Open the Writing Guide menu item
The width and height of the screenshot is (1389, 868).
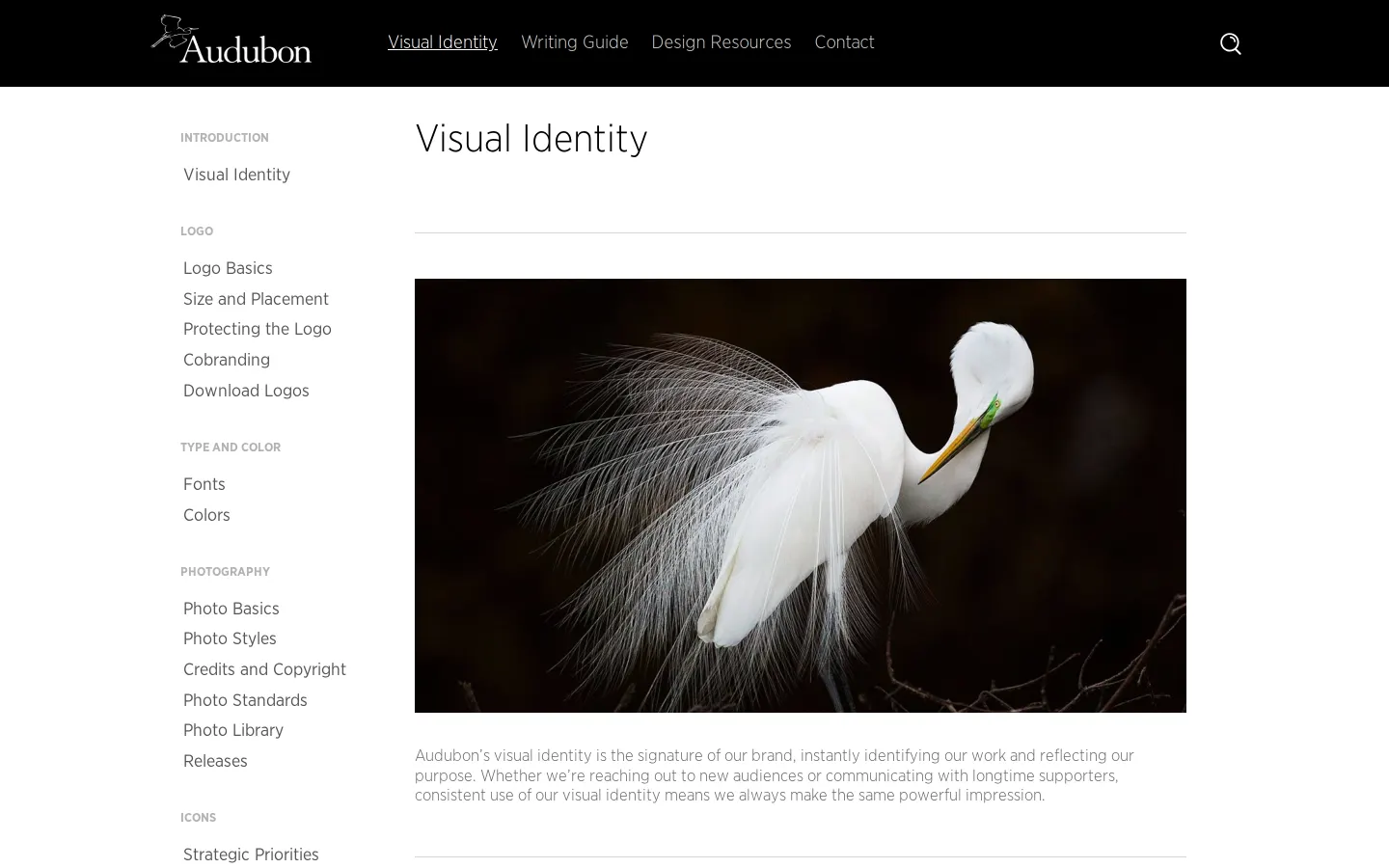[x=574, y=42]
